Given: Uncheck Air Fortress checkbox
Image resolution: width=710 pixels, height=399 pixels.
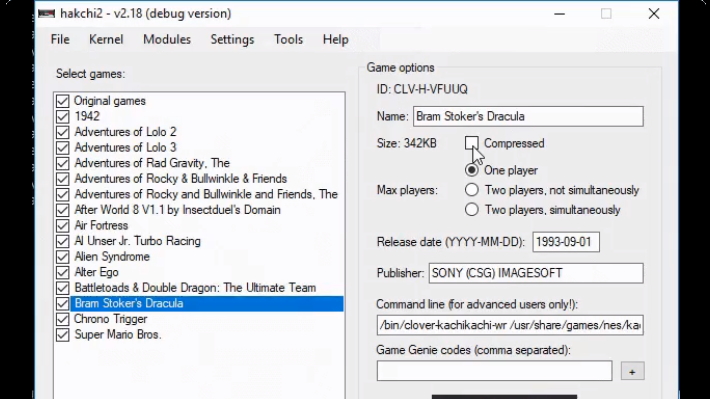Looking at the screenshot, I should click(x=62, y=226).
